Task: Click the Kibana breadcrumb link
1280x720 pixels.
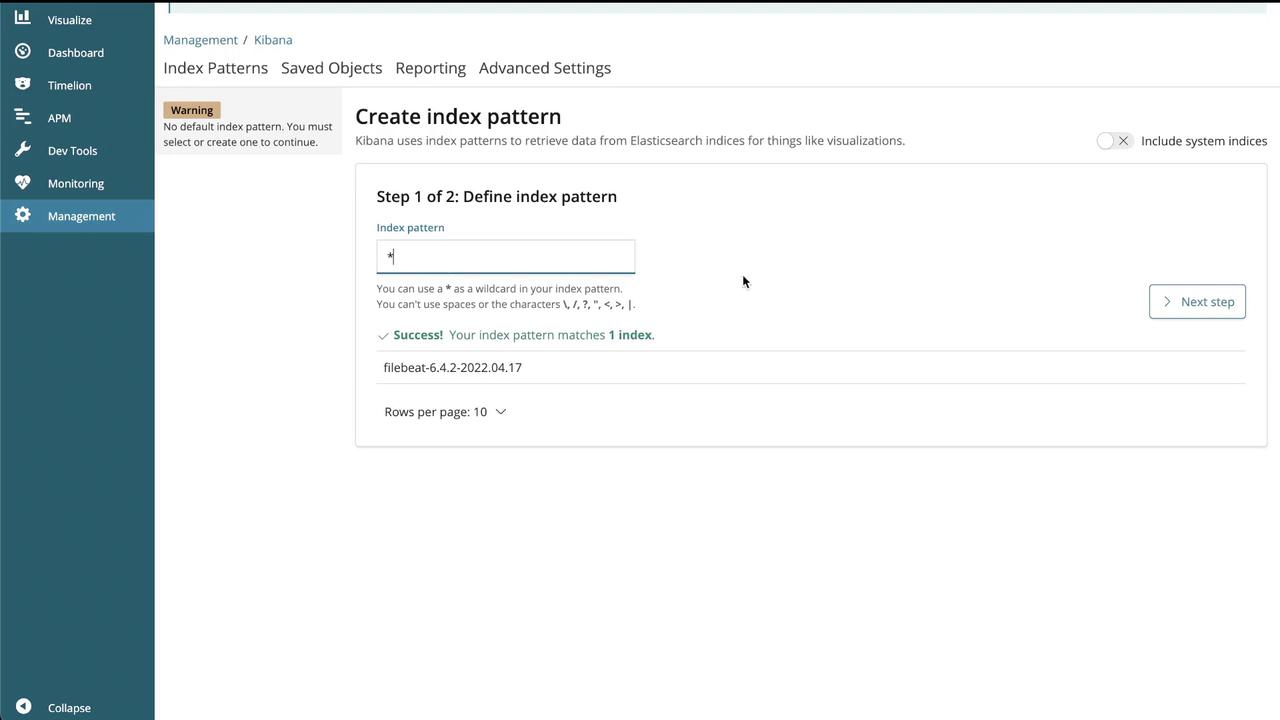Action: coord(273,40)
